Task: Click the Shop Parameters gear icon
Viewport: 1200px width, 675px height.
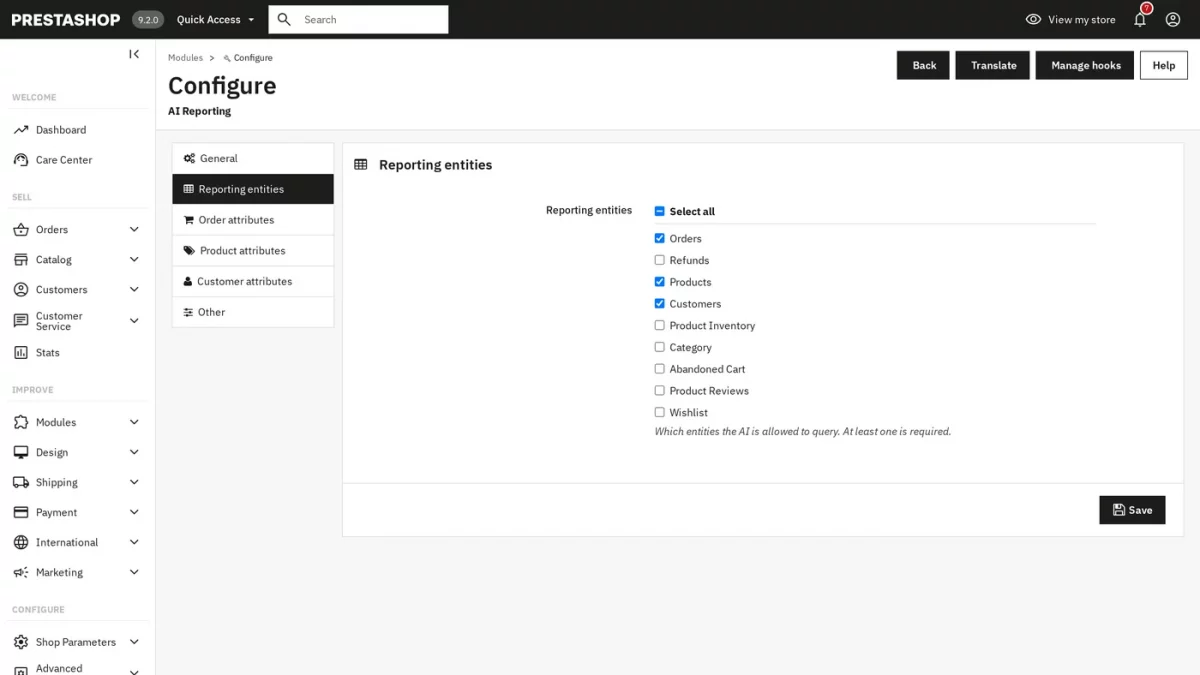Action: (x=21, y=642)
